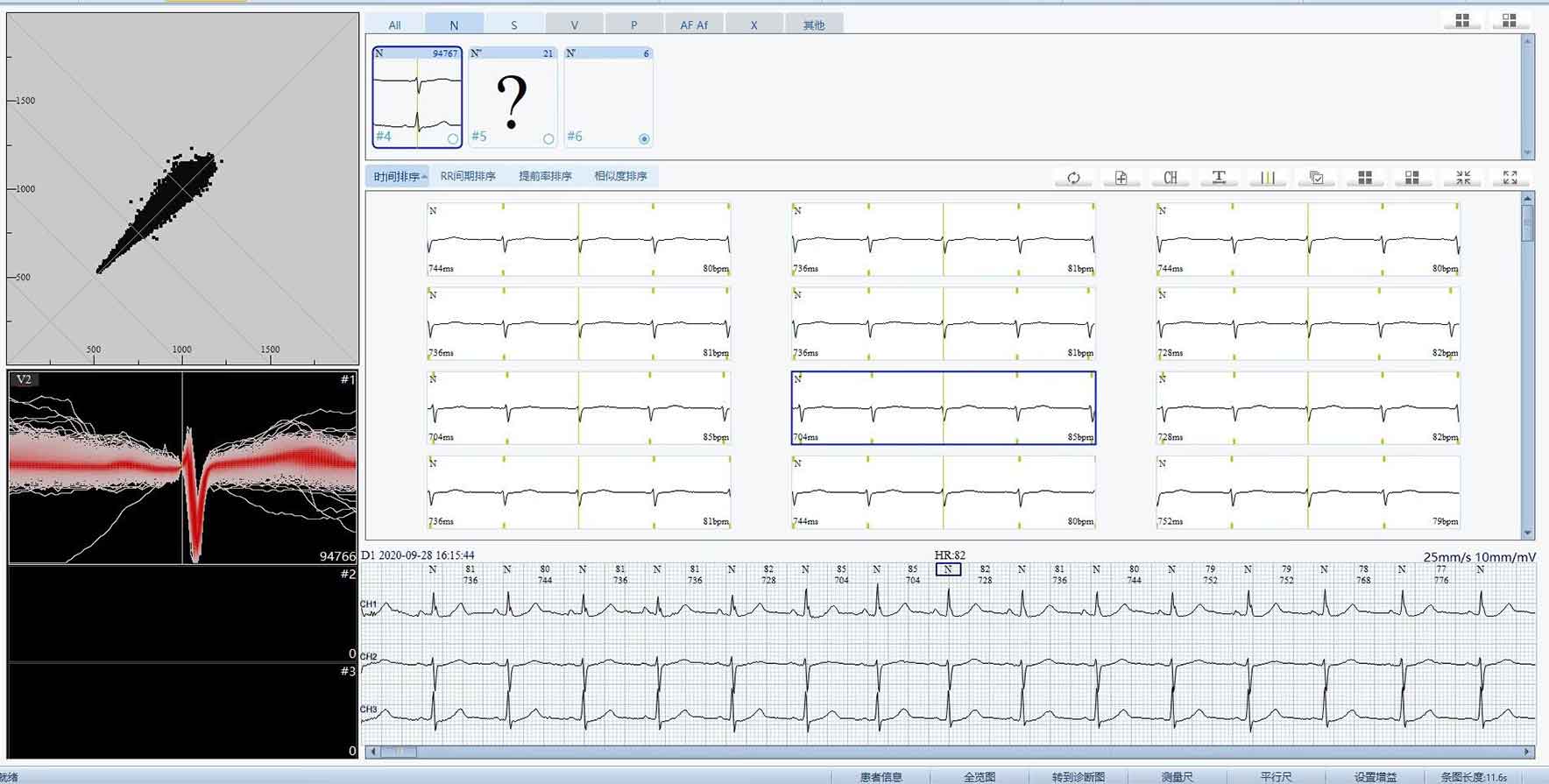Click the empty waveform panel #2
This screenshot has height=784, width=1549.
click(182, 613)
